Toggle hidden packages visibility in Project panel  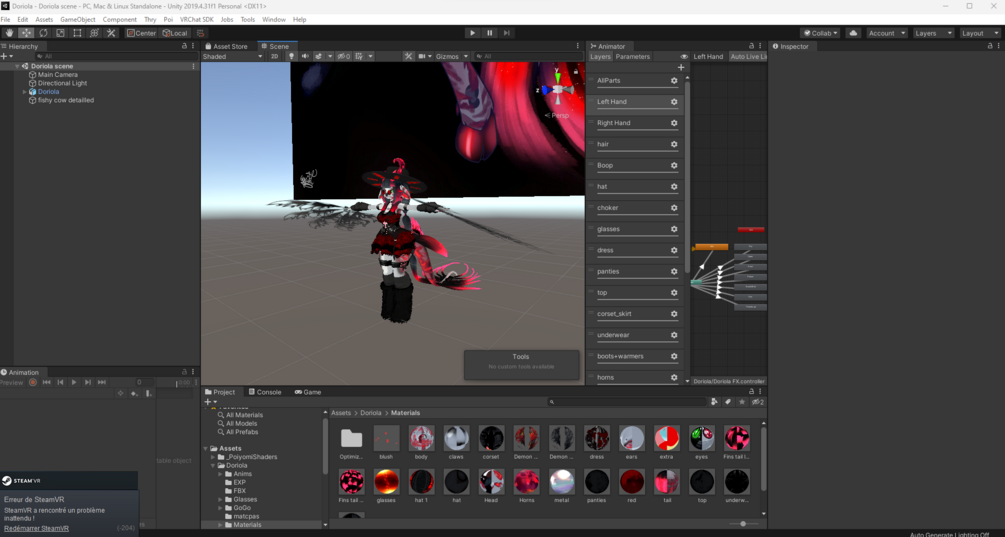pyautogui.click(x=758, y=402)
